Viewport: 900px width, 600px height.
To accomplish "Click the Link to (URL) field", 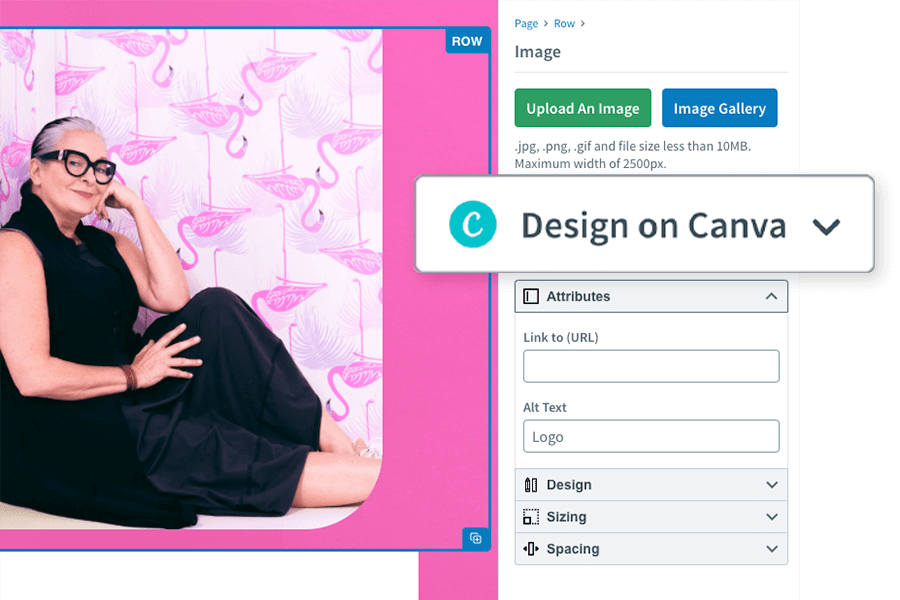I will (650, 366).
